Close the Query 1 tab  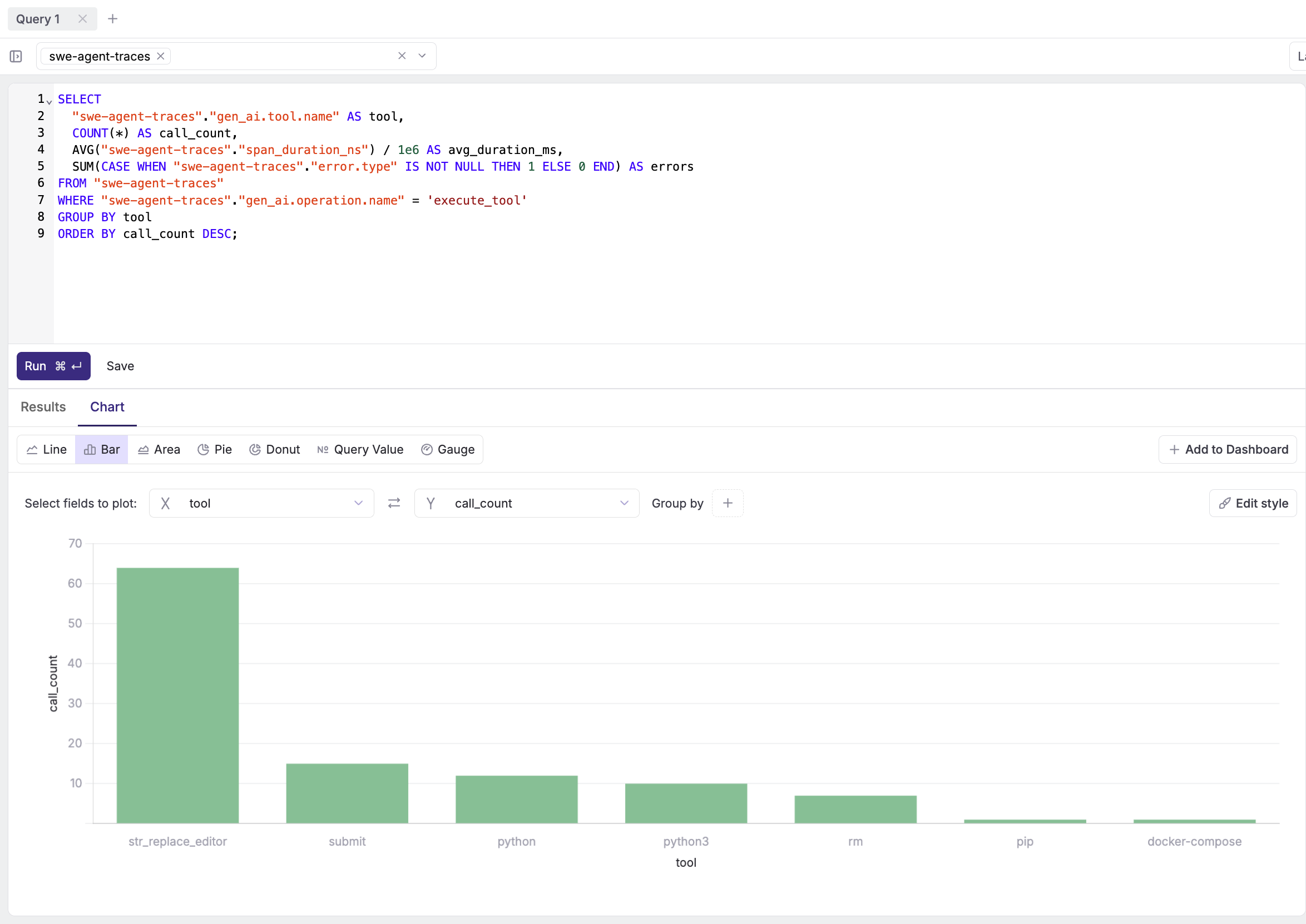(x=82, y=19)
